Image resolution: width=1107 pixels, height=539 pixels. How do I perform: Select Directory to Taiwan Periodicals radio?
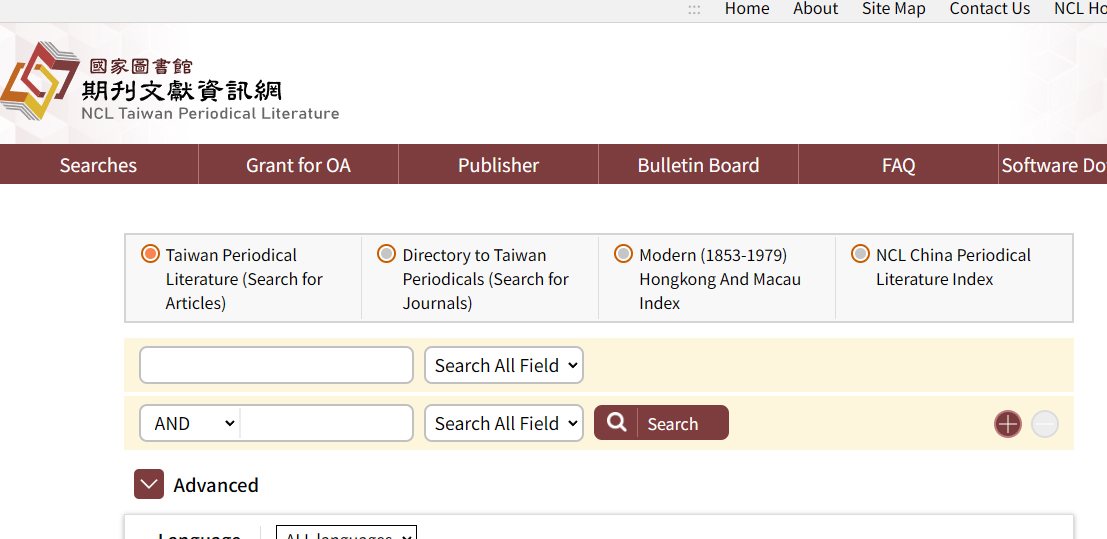pos(387,254)
